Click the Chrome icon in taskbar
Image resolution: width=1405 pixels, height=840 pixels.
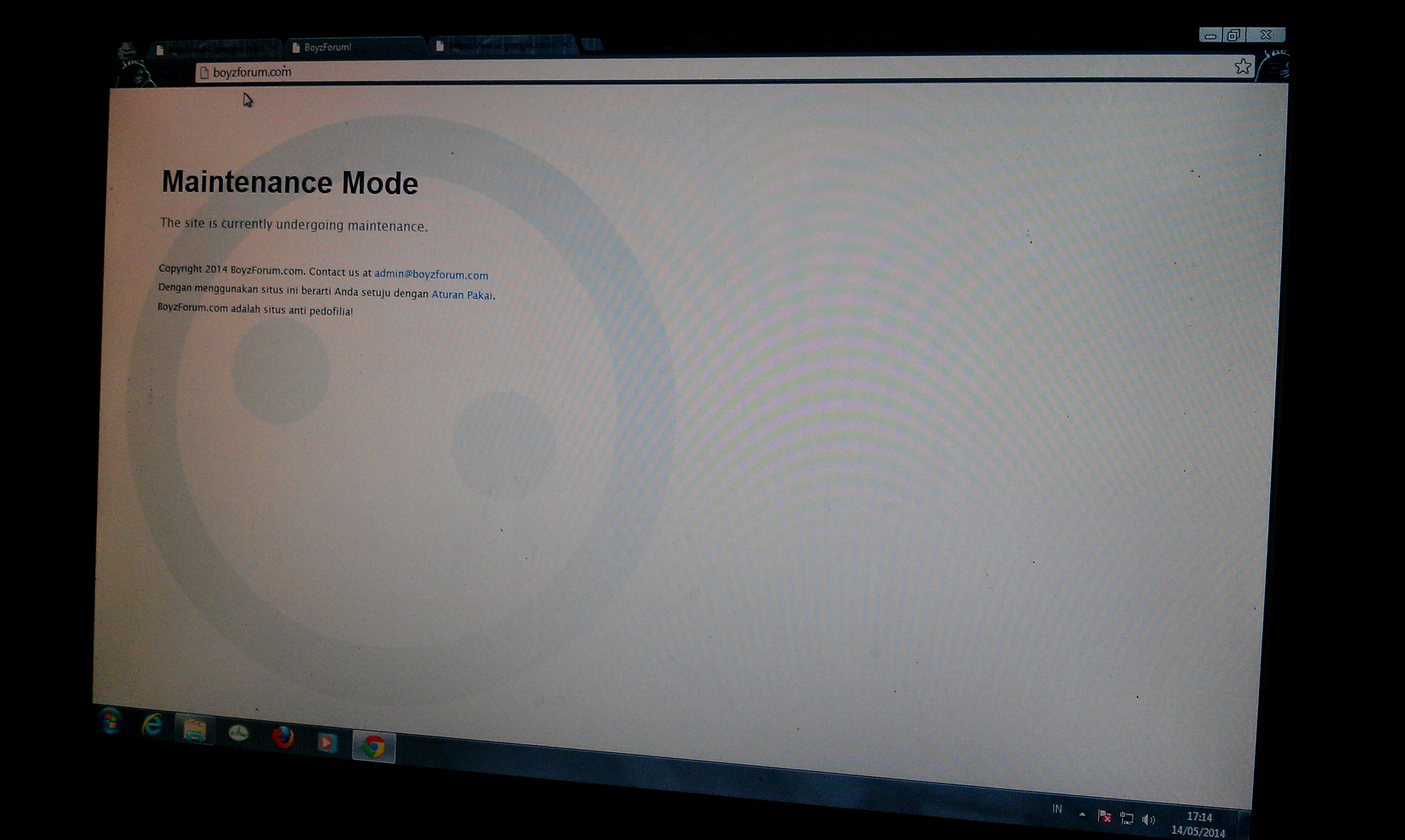pyautogui.click(x=374, y=747)
